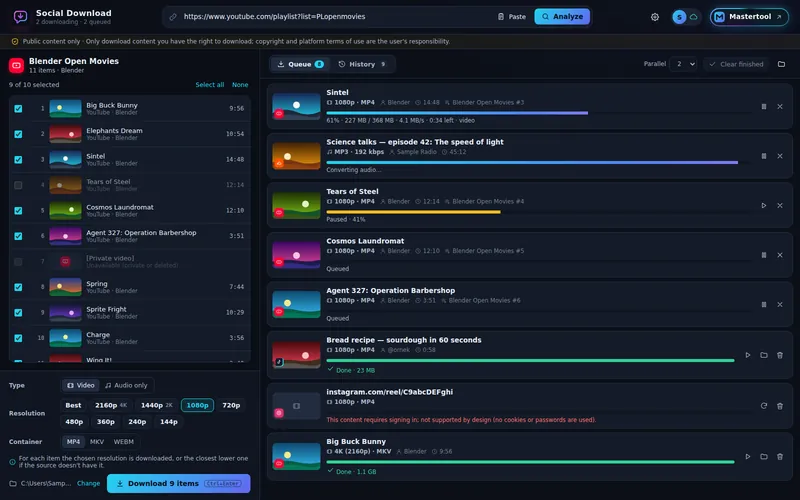Select Audio only download type
Screen dimensions: 800x500
(126, 385)
